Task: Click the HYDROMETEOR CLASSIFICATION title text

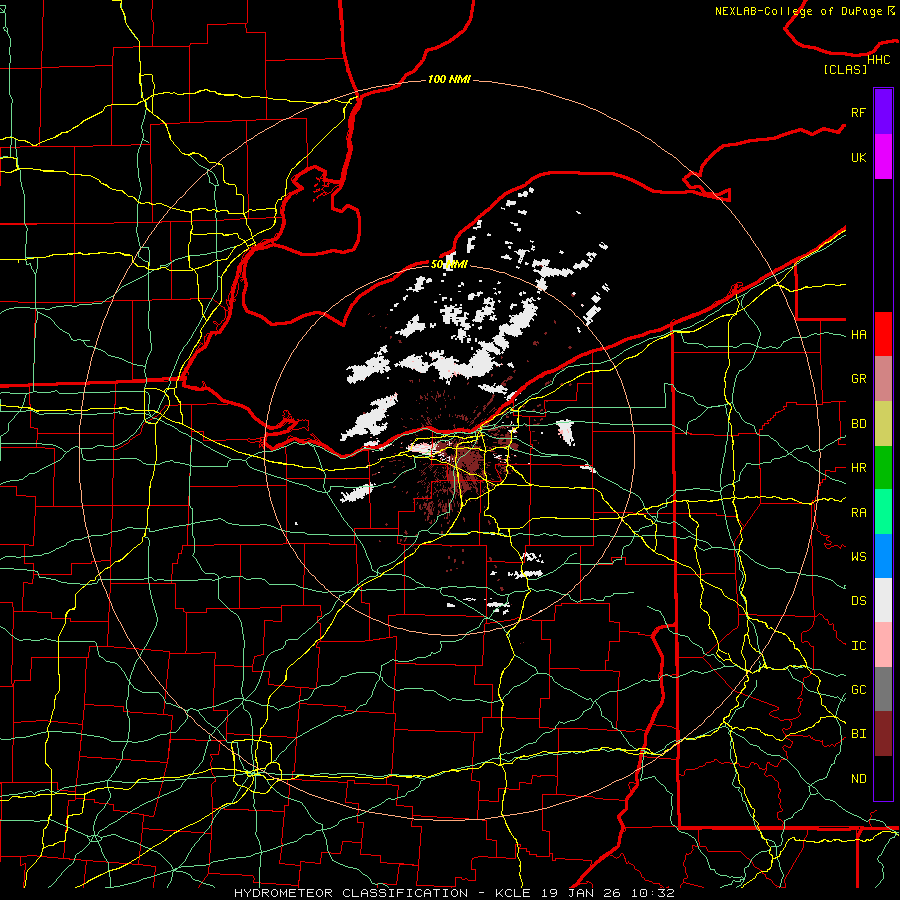Action: (x=351, y=893)
